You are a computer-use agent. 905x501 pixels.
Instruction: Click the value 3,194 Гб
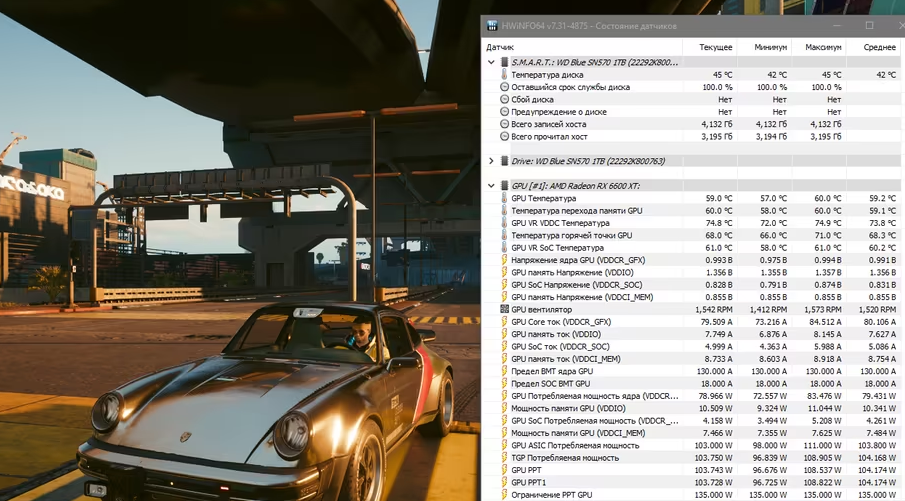(x=771, y=137)
